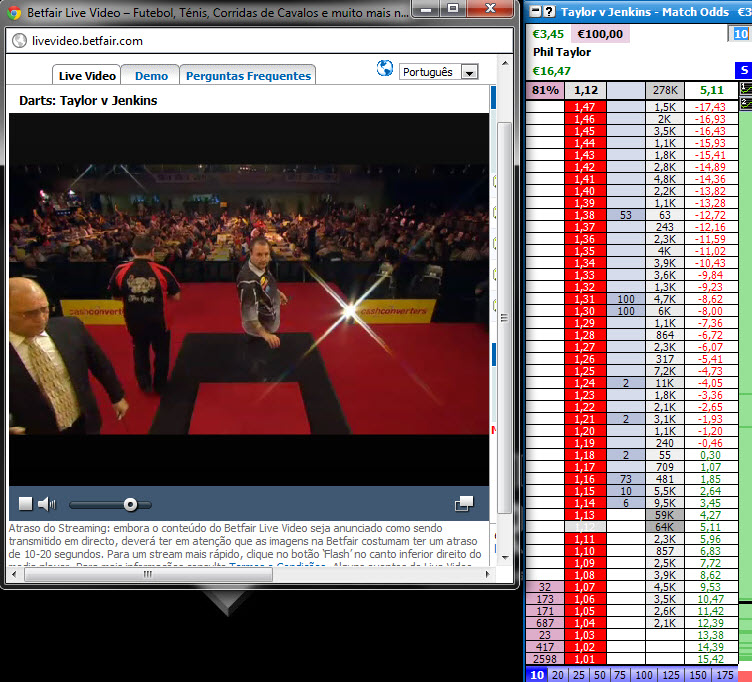The height and width of the screenshot is (682, 752).
Task: Click the Darts: Taylor v Jenkins heading
Action: (88, 100)
